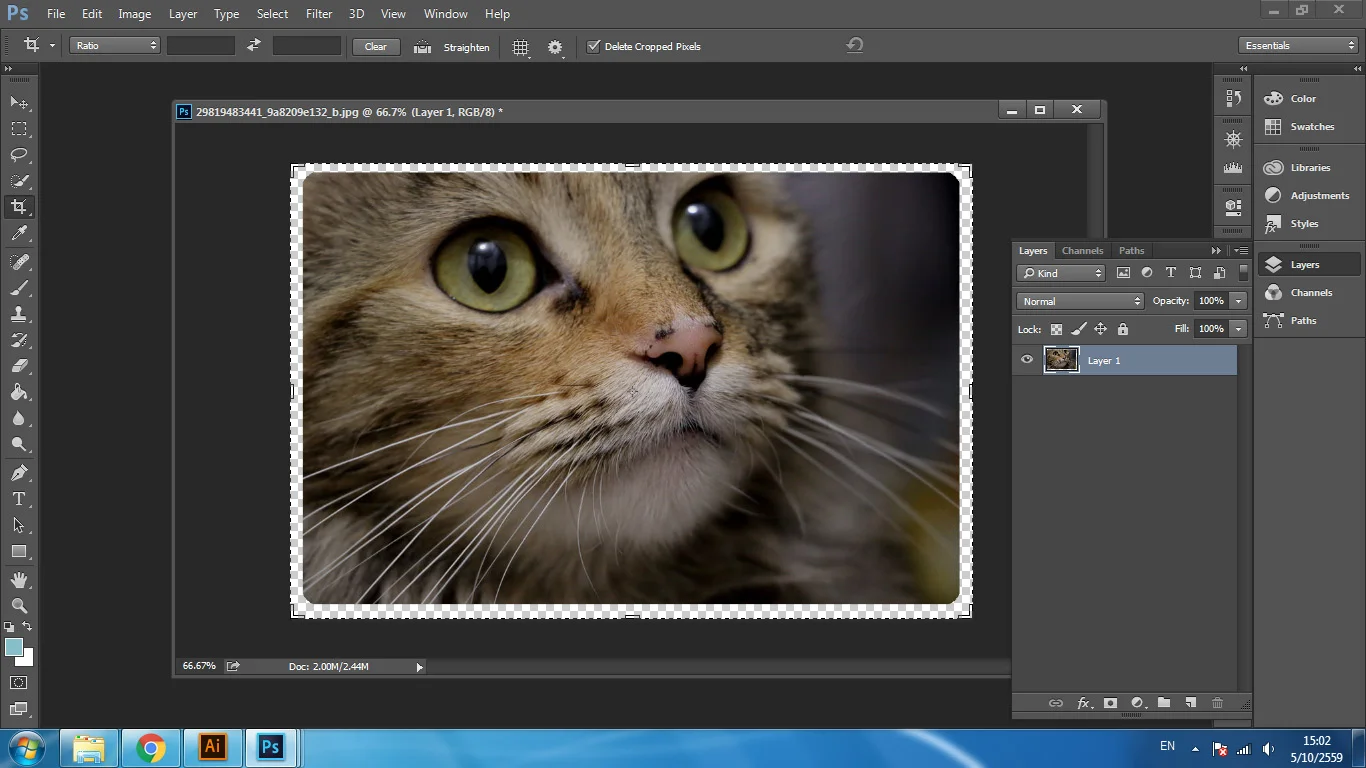Open the Normal blend mode dropdown
The width and height of the screenshot is (1366, 768).
tap(1079, 301)
